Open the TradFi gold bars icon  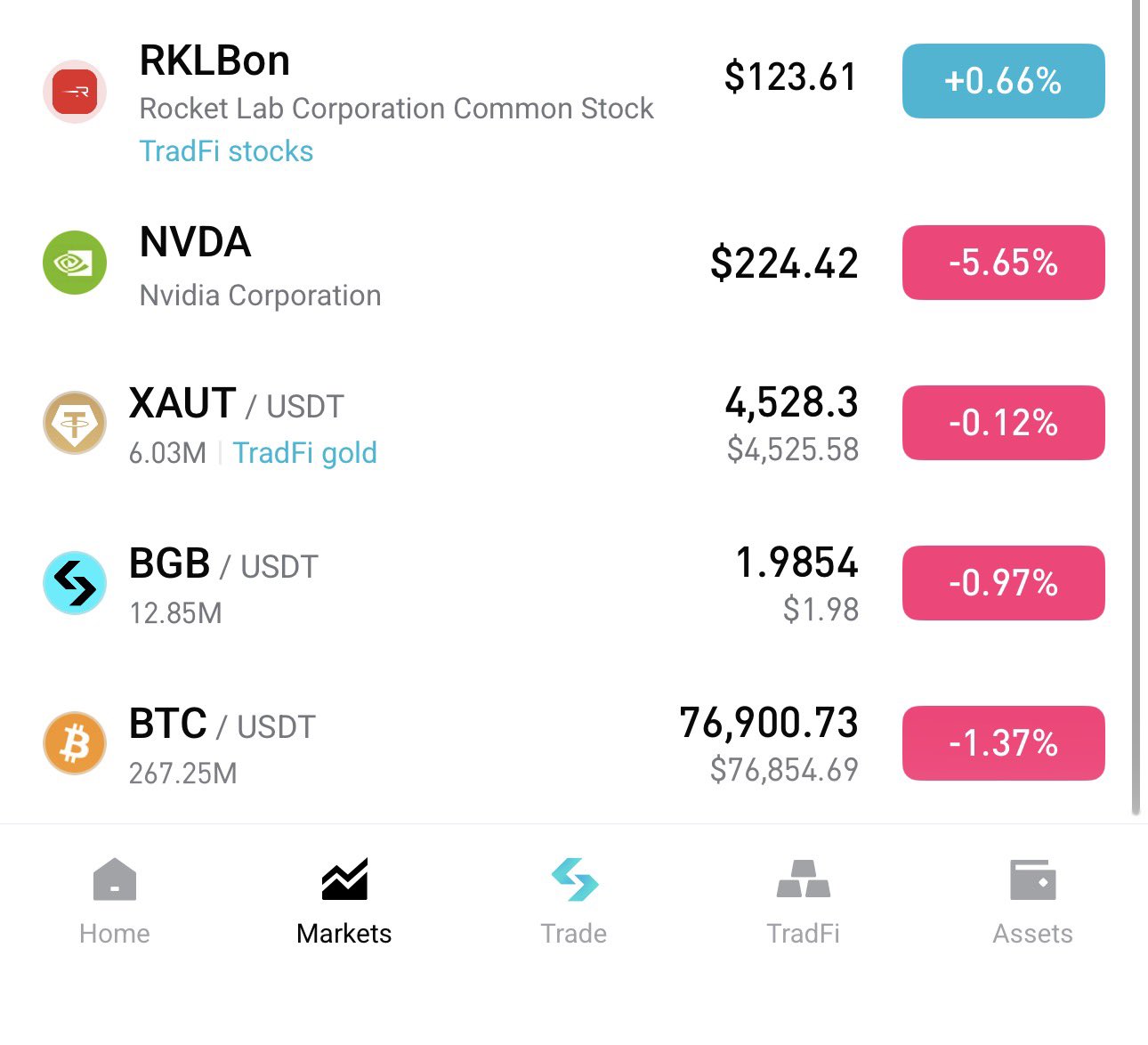(x=804, y=879)
